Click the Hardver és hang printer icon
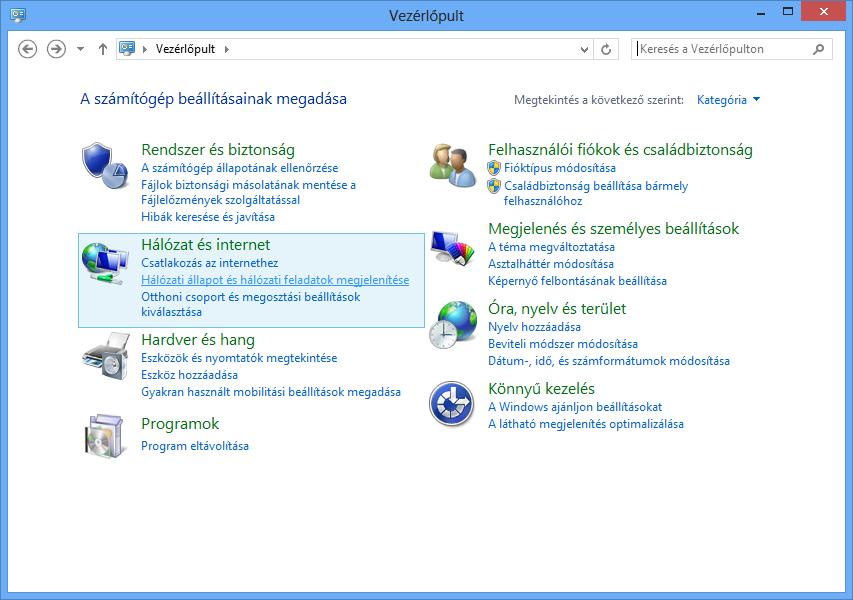The image size is (853, 600). pos(106,356)
